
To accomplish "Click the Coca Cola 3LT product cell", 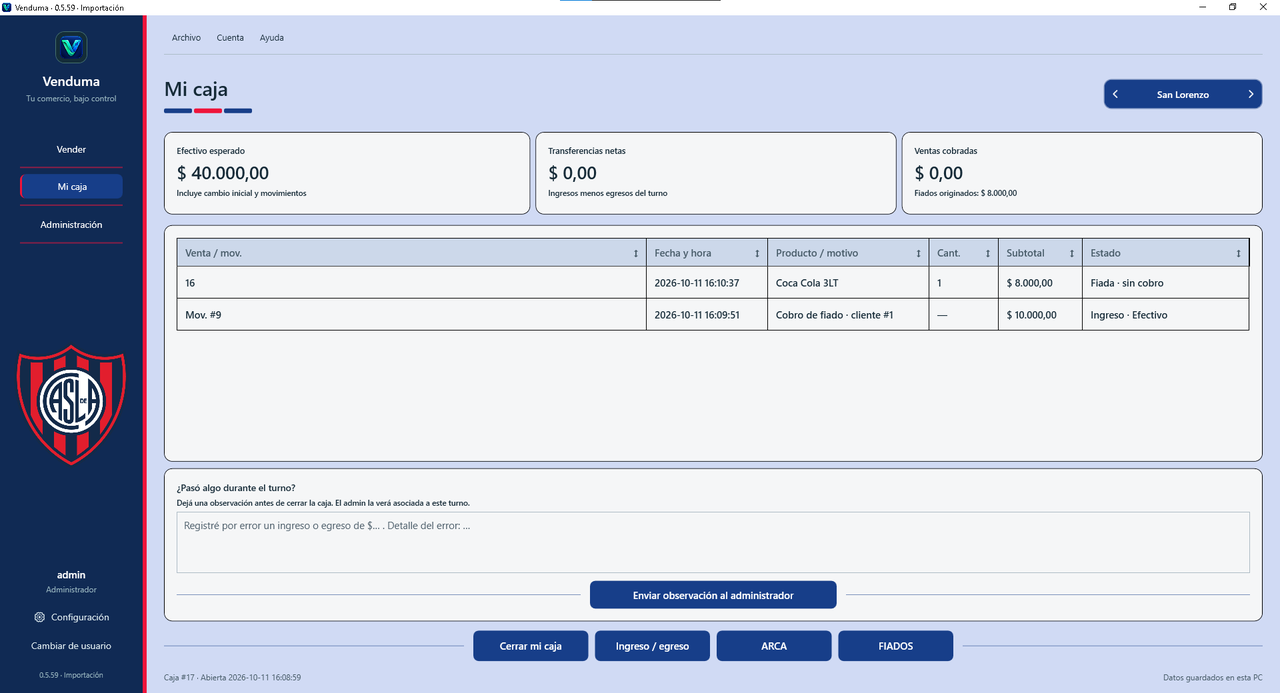I will coord(848,283).
